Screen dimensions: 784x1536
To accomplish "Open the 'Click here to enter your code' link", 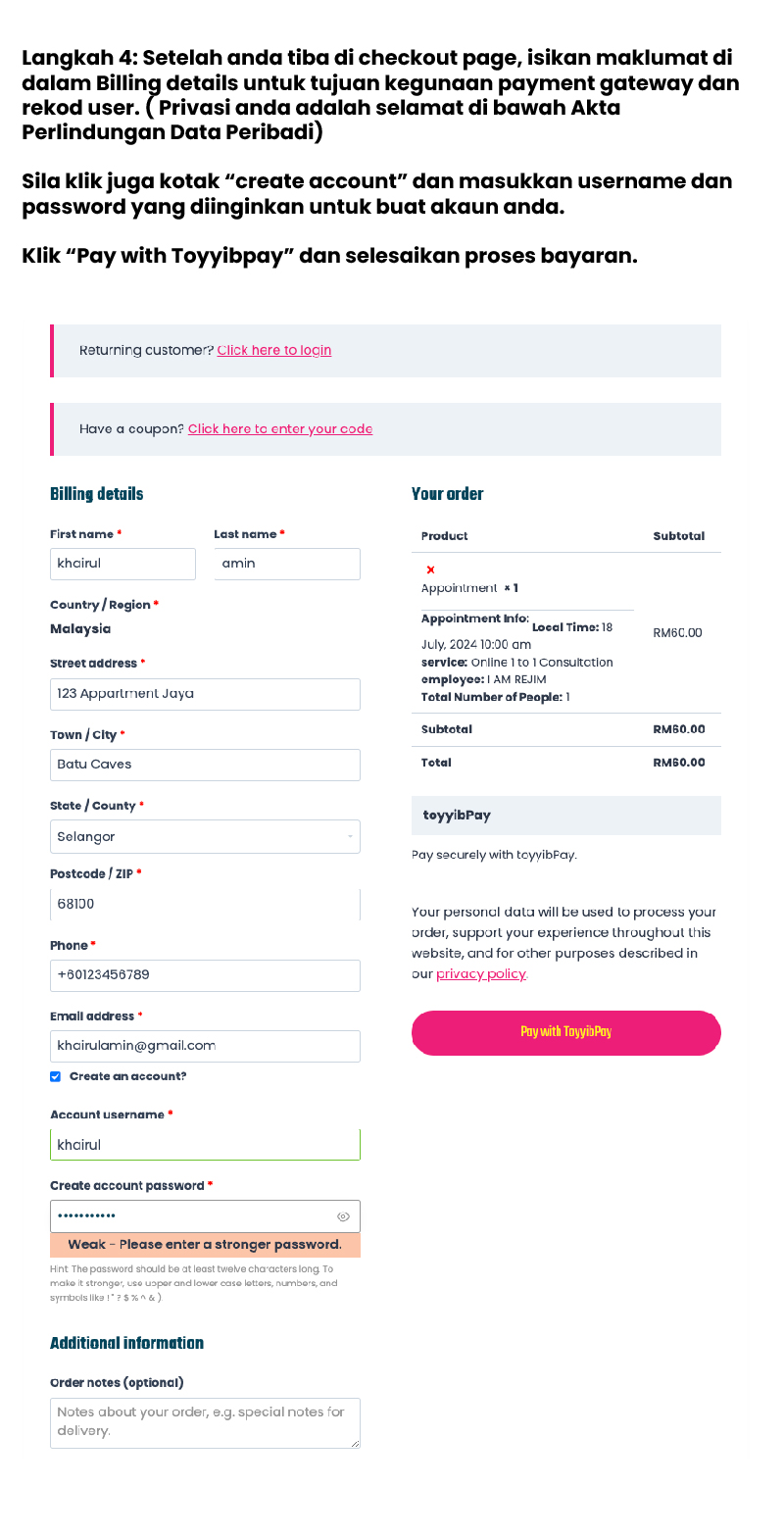I will pyautogui.click(x=280, y=428).
